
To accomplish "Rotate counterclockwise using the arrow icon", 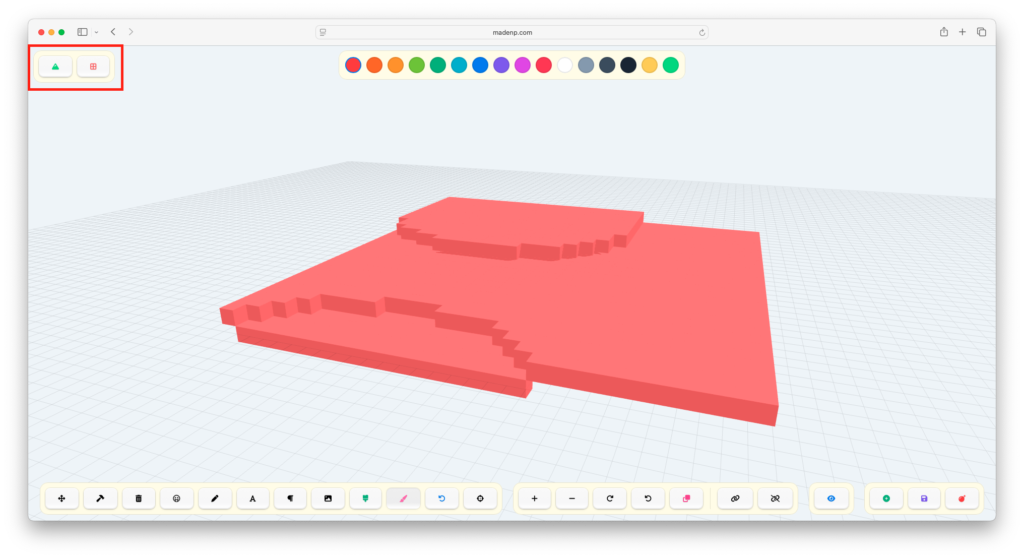I will pyautogui.click(x=648, y=499).
